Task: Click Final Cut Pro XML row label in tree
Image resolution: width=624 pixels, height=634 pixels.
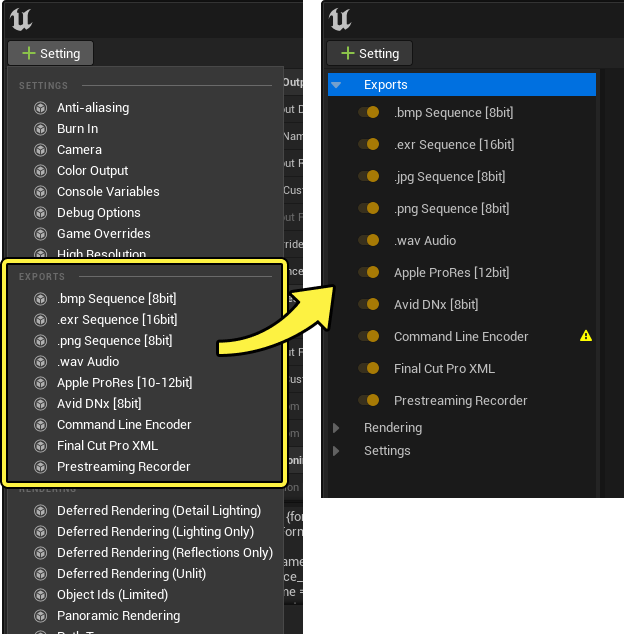Action: click(444, 369)
